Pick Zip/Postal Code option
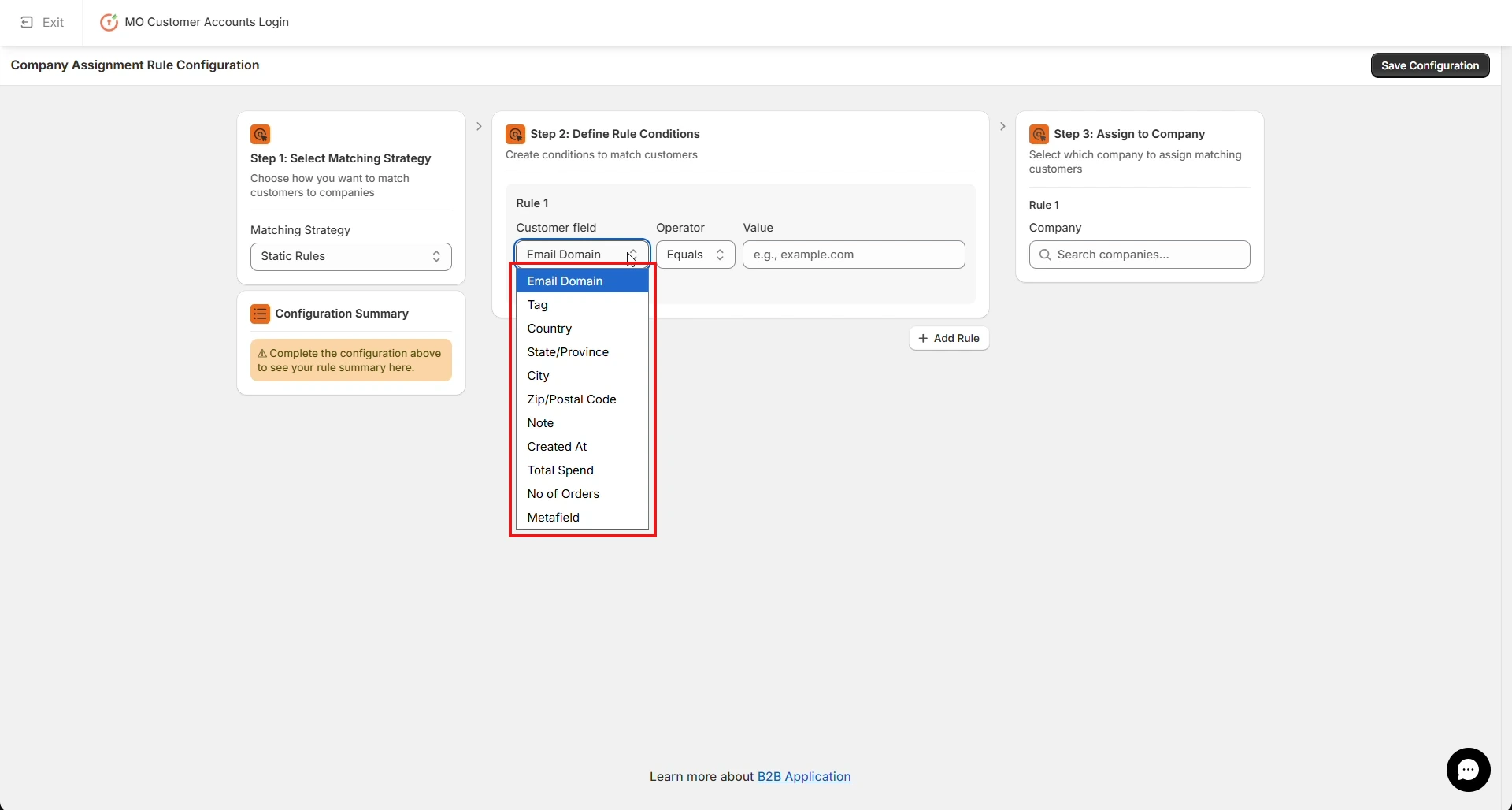This screenshot has width=1512, height=810. [x=582, y=399]
